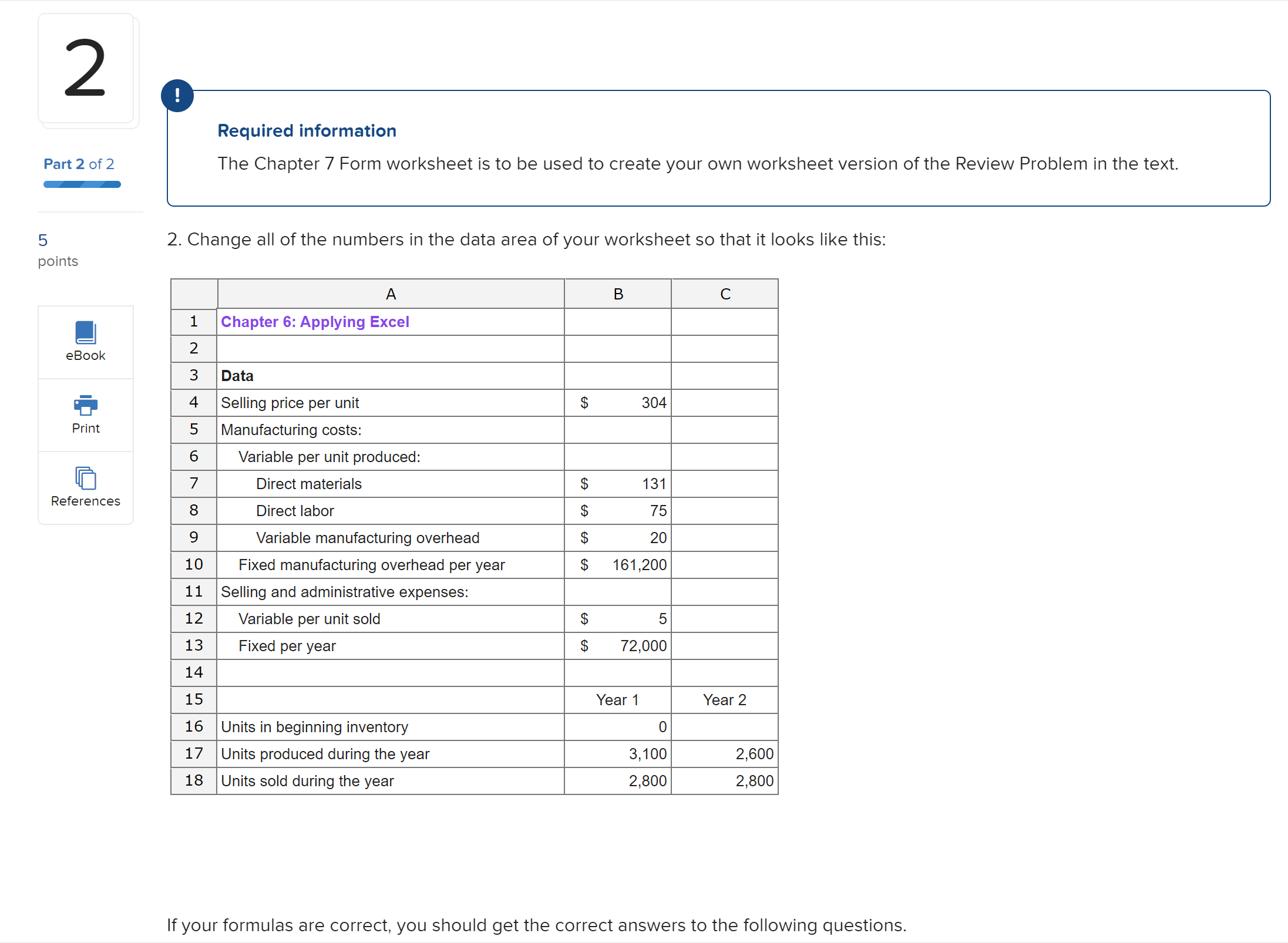
Task: Click the References label text
Action: click(x=86, y=501)
